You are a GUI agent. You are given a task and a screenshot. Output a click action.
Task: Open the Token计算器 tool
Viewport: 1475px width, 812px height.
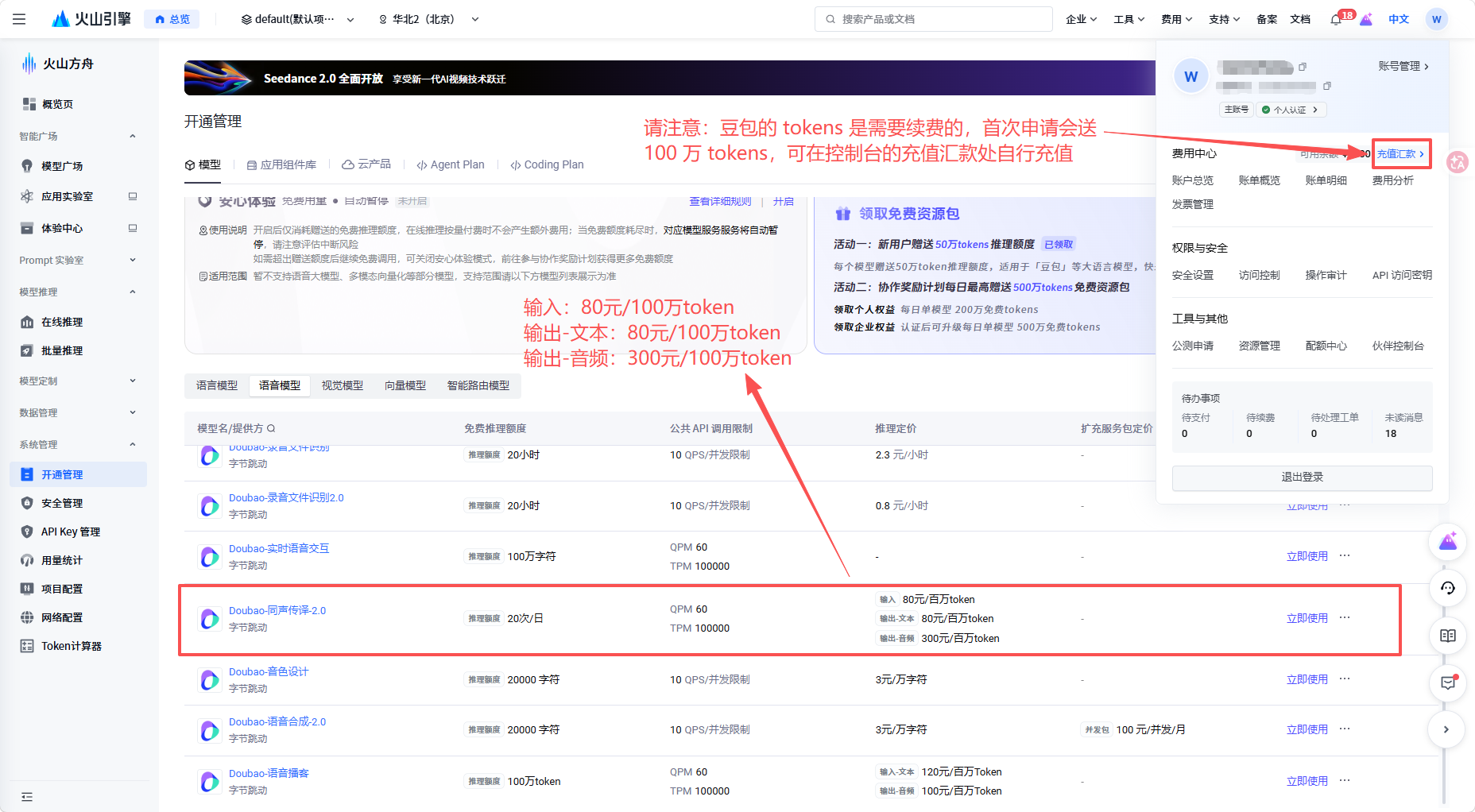72,646
